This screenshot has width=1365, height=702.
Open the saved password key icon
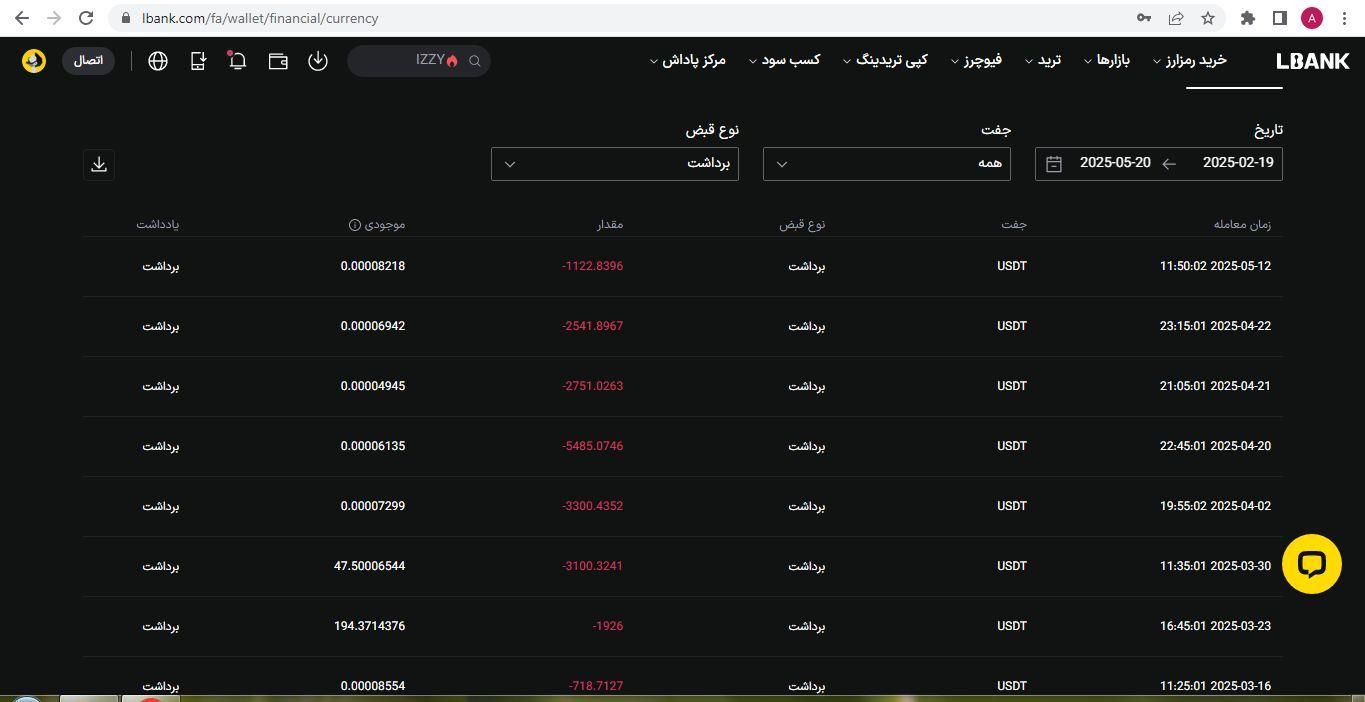(x=1144, y=18)
